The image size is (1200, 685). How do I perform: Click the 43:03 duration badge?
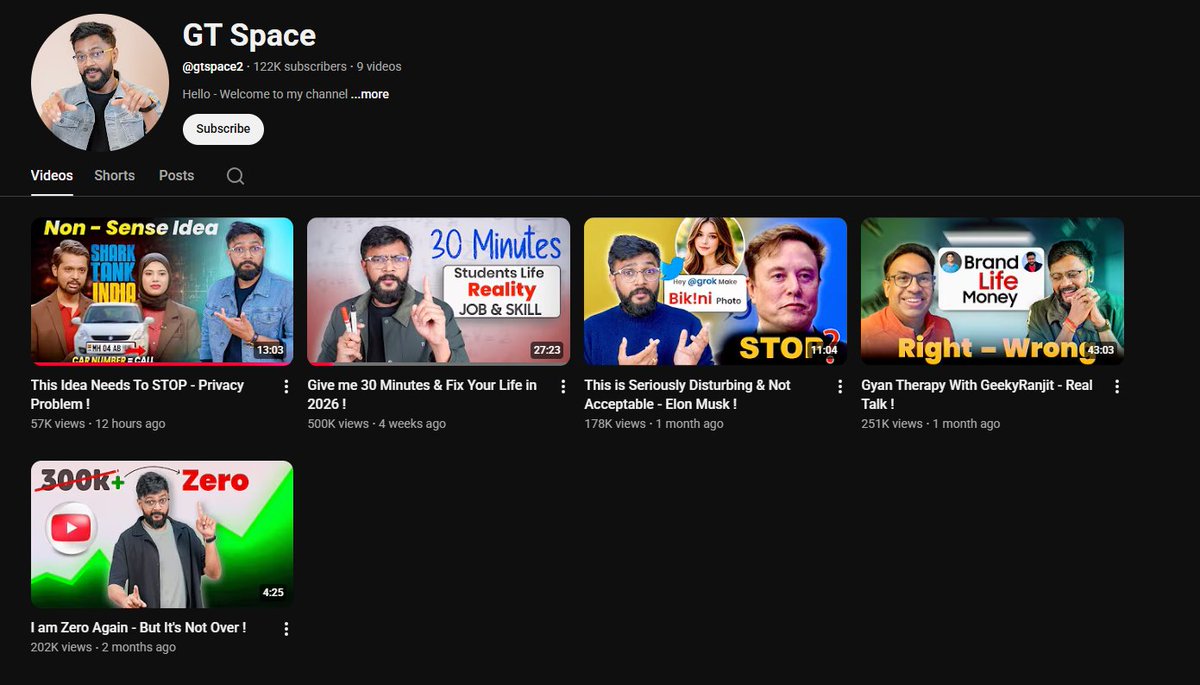click(x=1101, y=351)
